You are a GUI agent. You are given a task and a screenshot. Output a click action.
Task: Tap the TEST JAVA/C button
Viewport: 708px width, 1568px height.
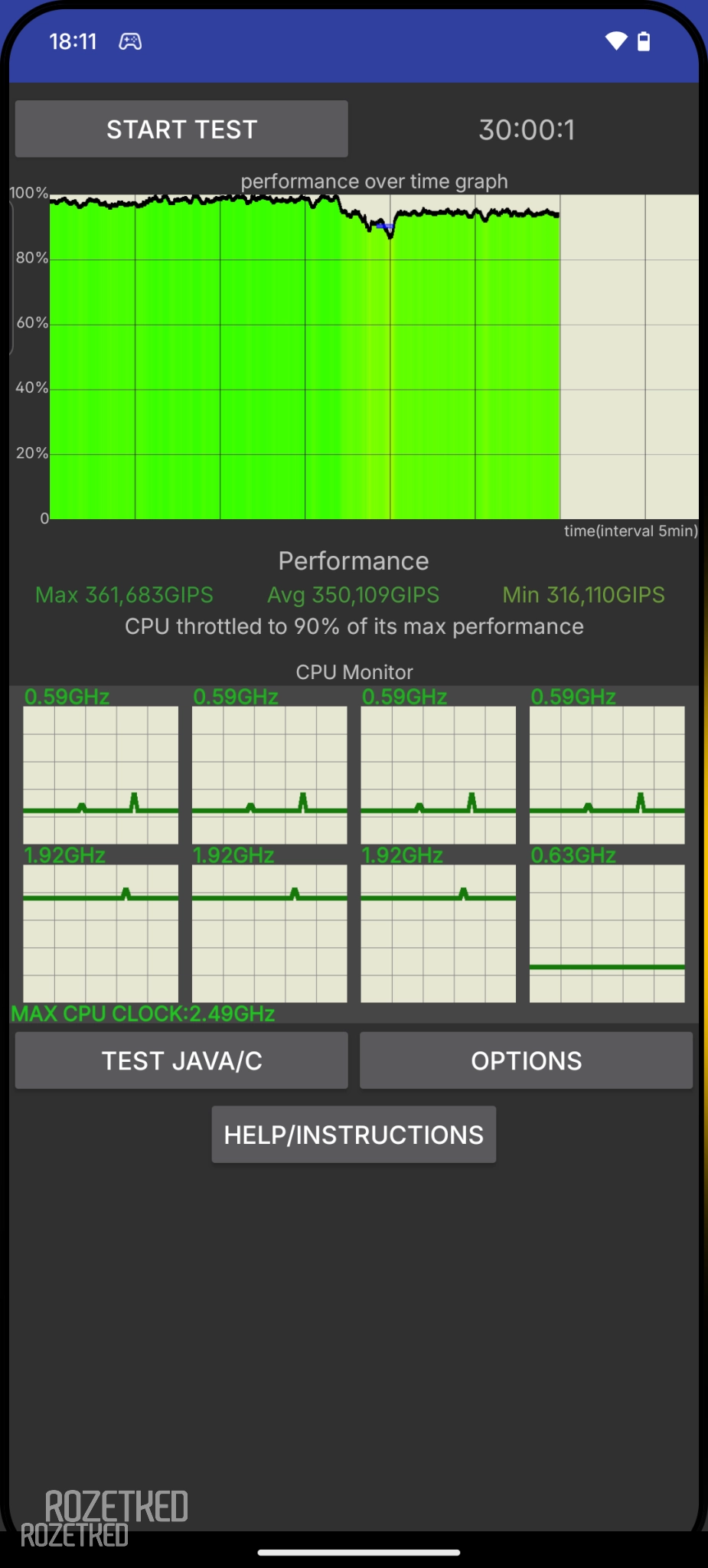click(181, 1060)
